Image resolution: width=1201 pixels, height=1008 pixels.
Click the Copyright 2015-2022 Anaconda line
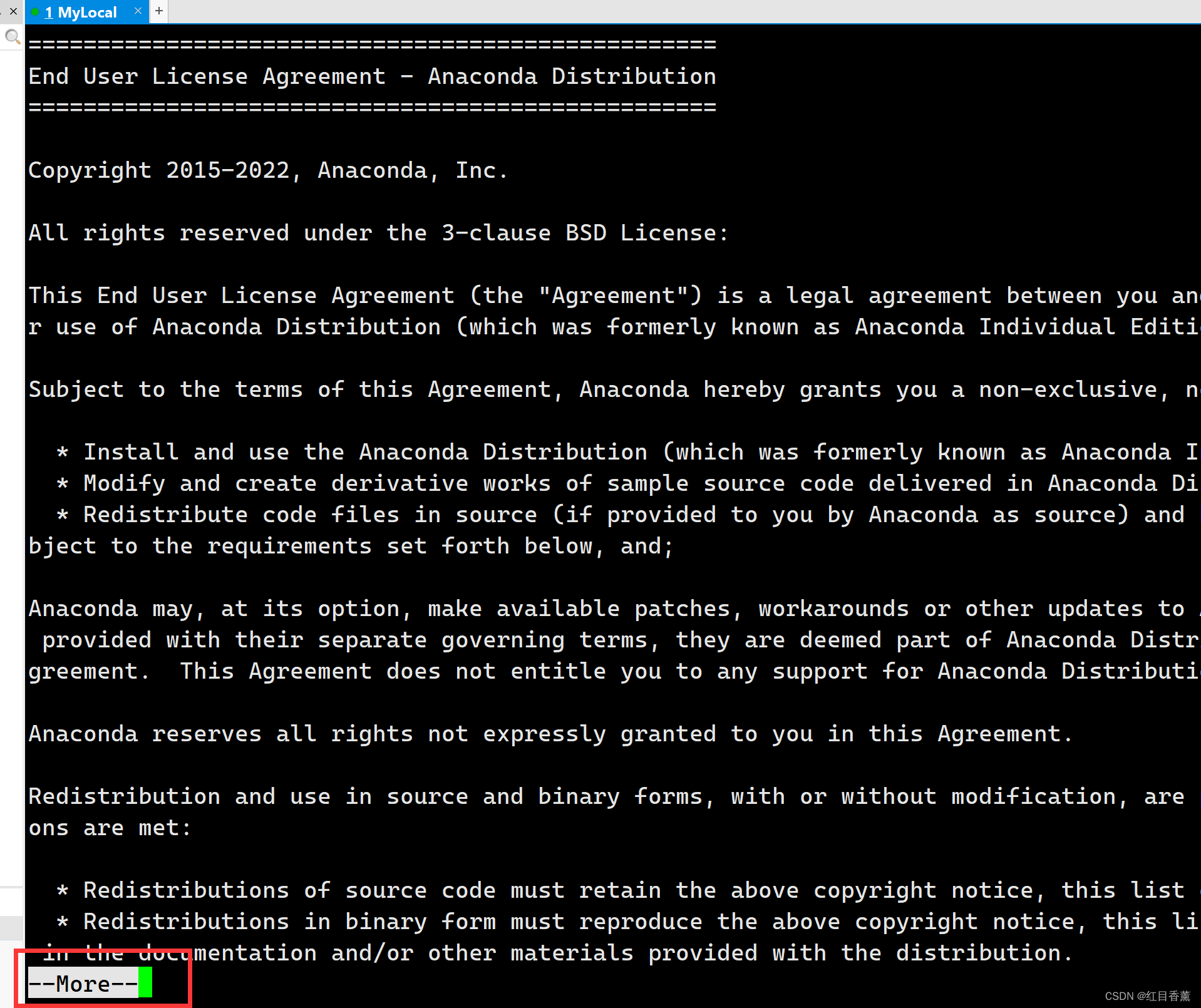[x=267, y=170]
